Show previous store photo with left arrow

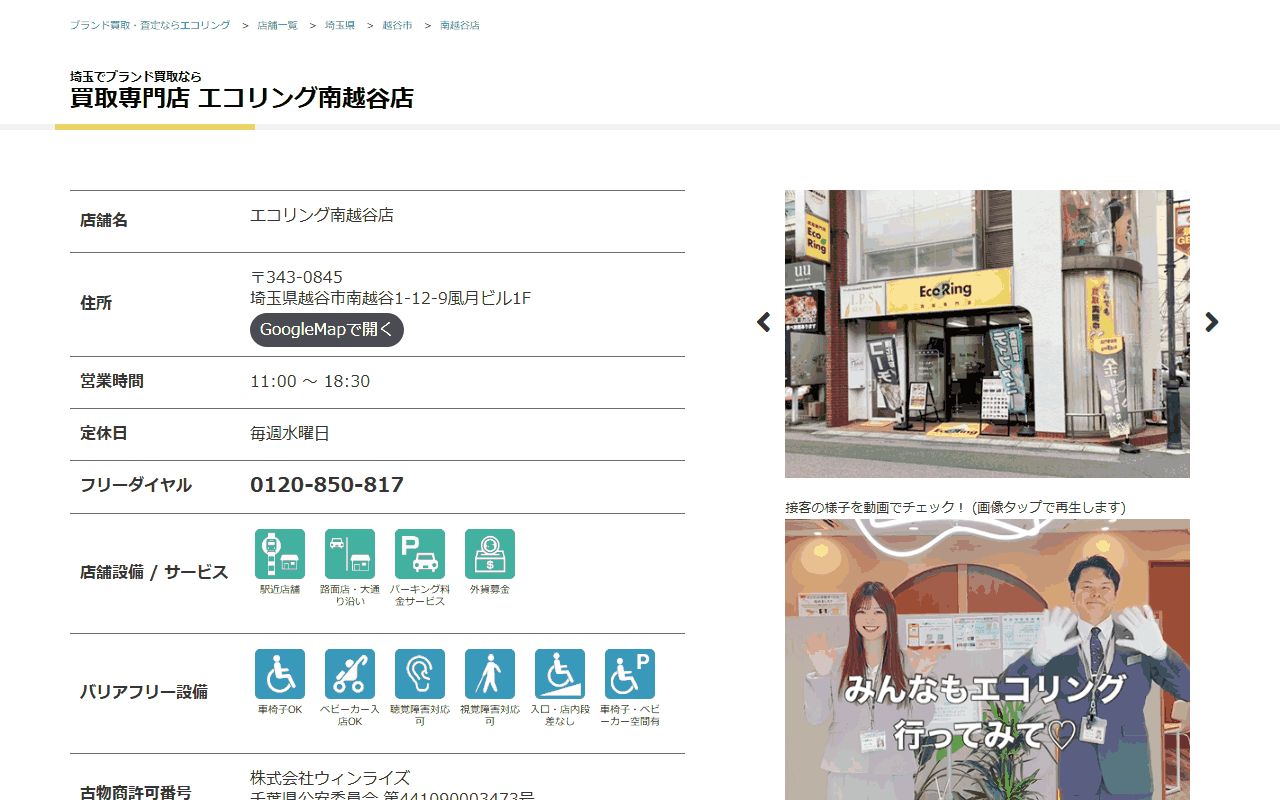coord(764,322)
